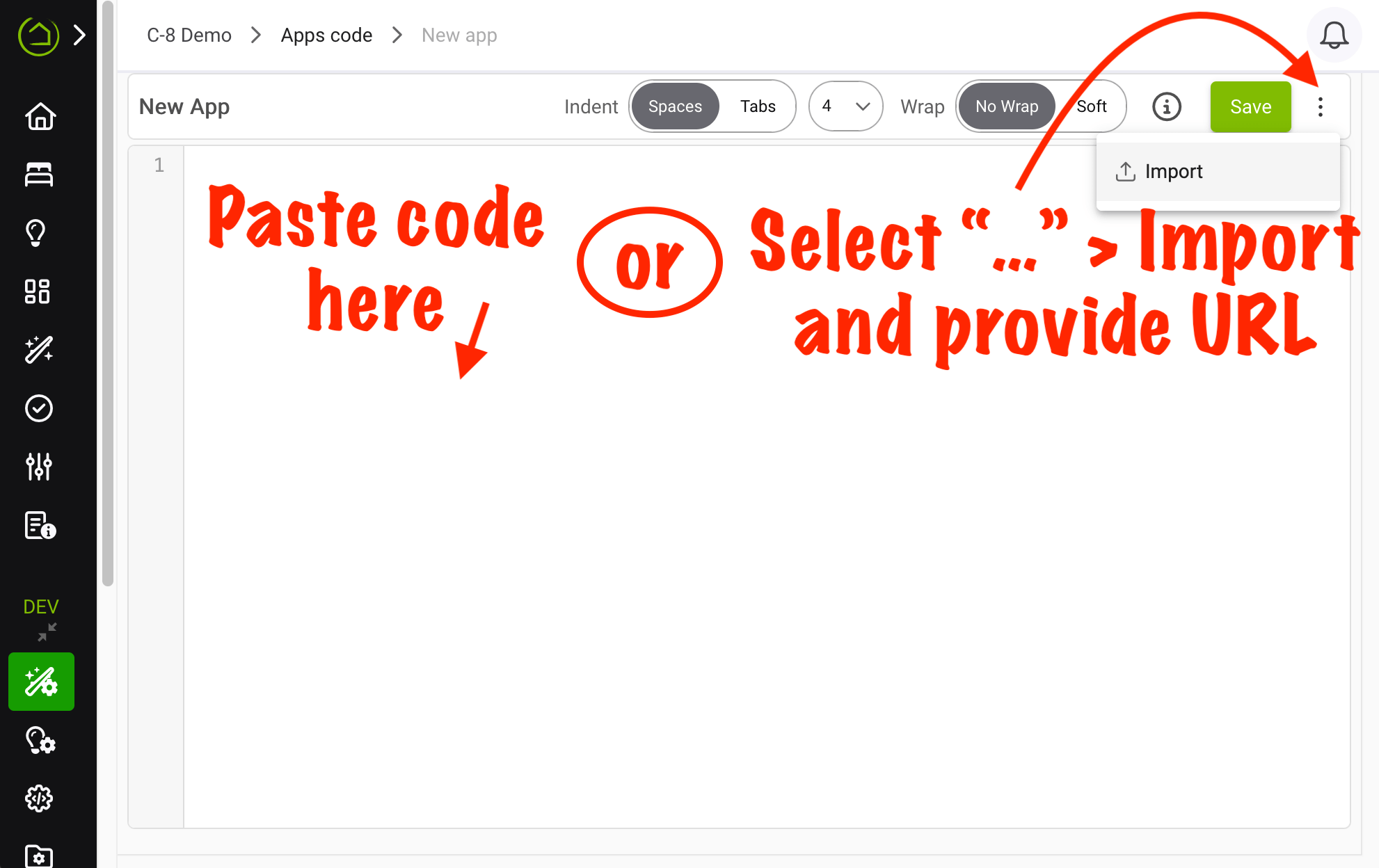
Task: Open the indent size dropdown showing 4
Action: point(846,106)
